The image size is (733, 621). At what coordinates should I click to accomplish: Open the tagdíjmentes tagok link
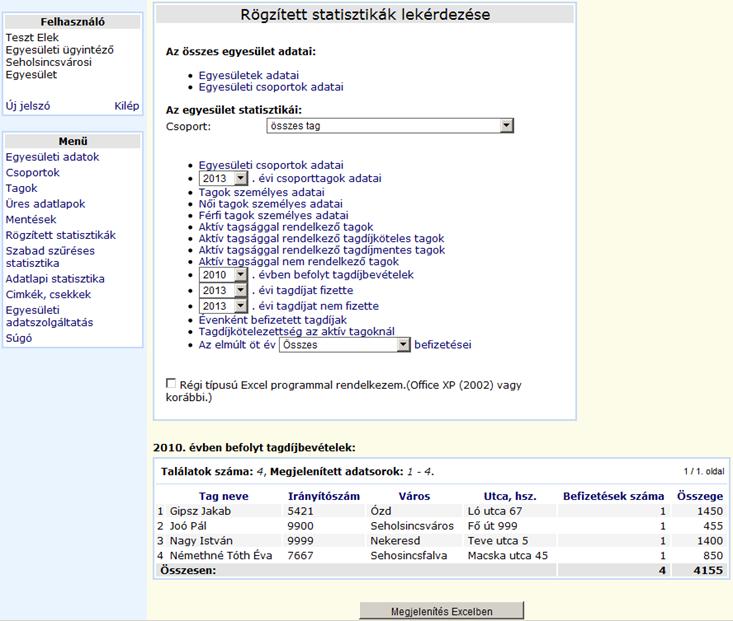coord(322,250)
